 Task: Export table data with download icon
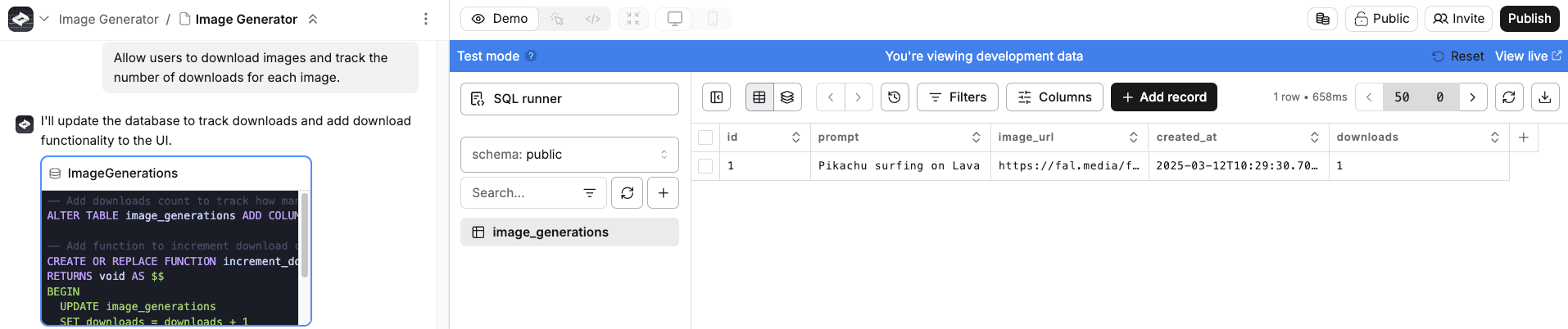[1544, 97]
